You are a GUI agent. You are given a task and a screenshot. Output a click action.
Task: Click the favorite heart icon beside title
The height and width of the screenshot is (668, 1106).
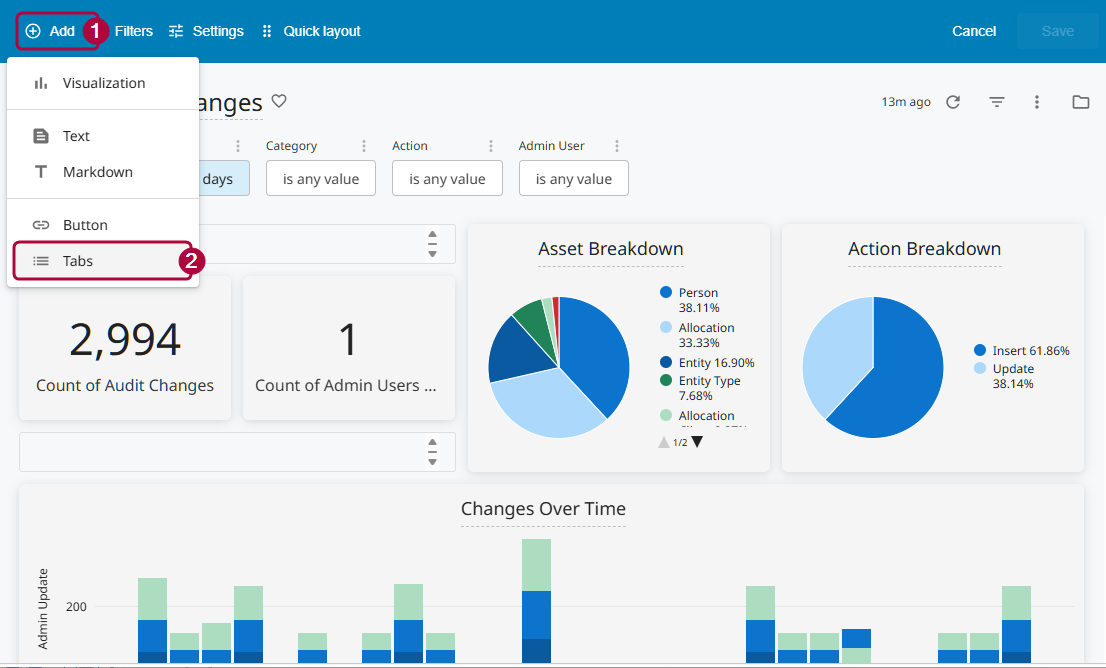tap(279, 101)
